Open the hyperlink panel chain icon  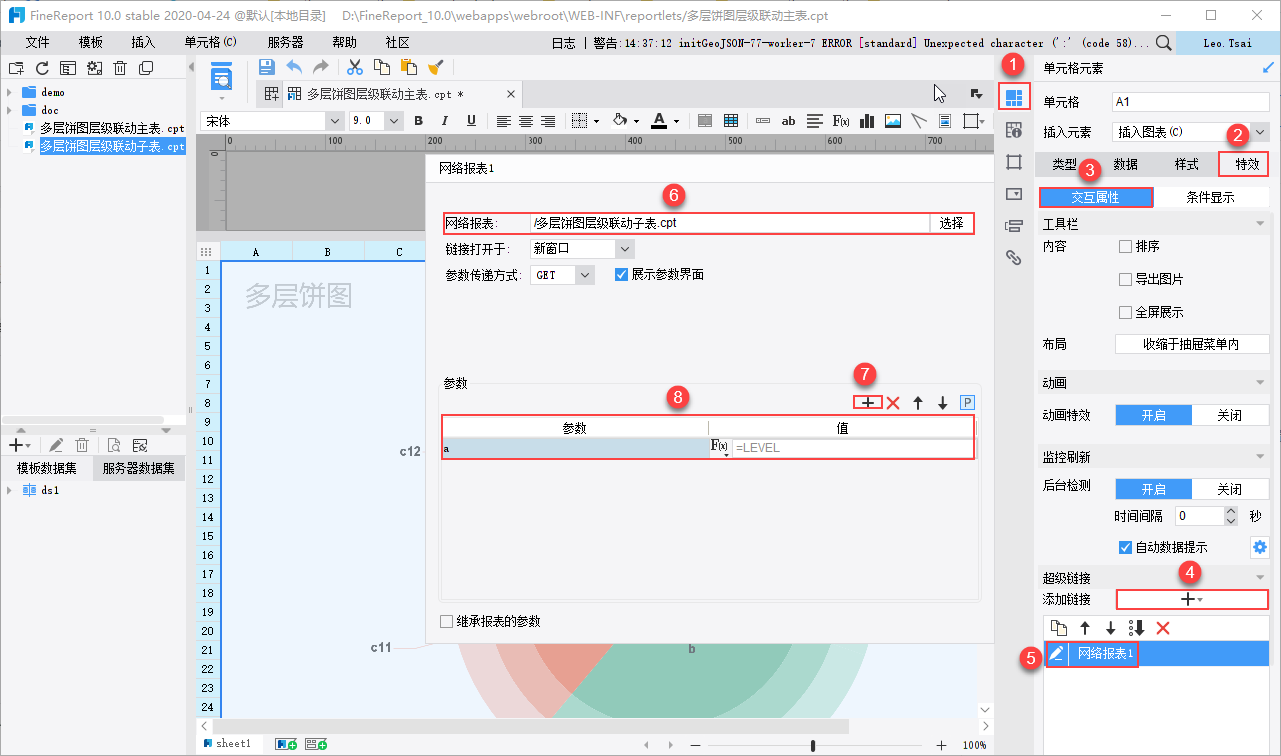coord(1013,257)
